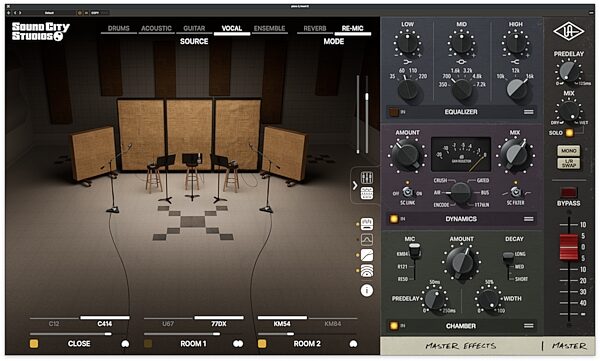The height and width of the screenshot is (361, 600).
Task: Toggle the ROOM 2 mic enable square
Action: click(262, 343)
